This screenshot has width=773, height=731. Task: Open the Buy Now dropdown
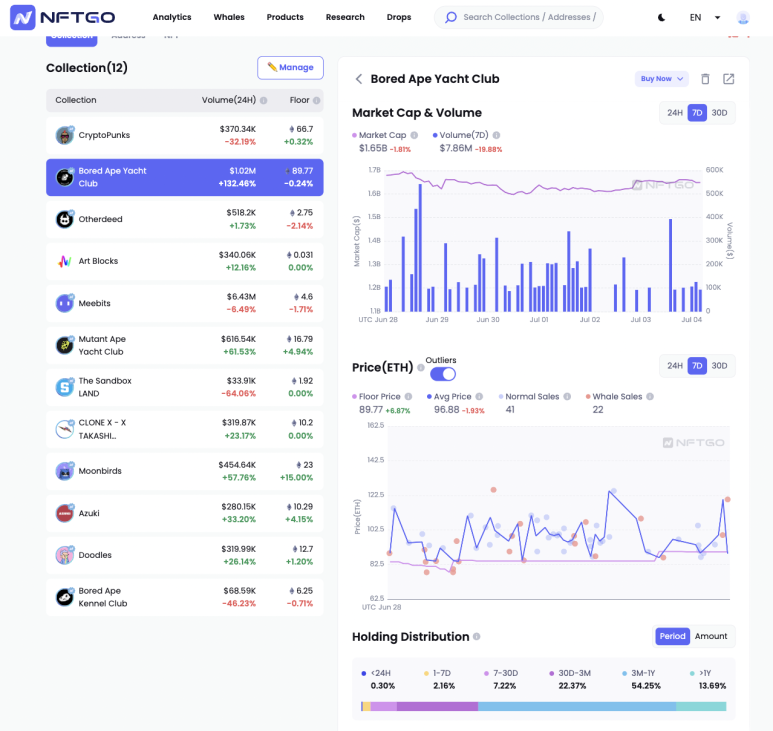point(662,79)
